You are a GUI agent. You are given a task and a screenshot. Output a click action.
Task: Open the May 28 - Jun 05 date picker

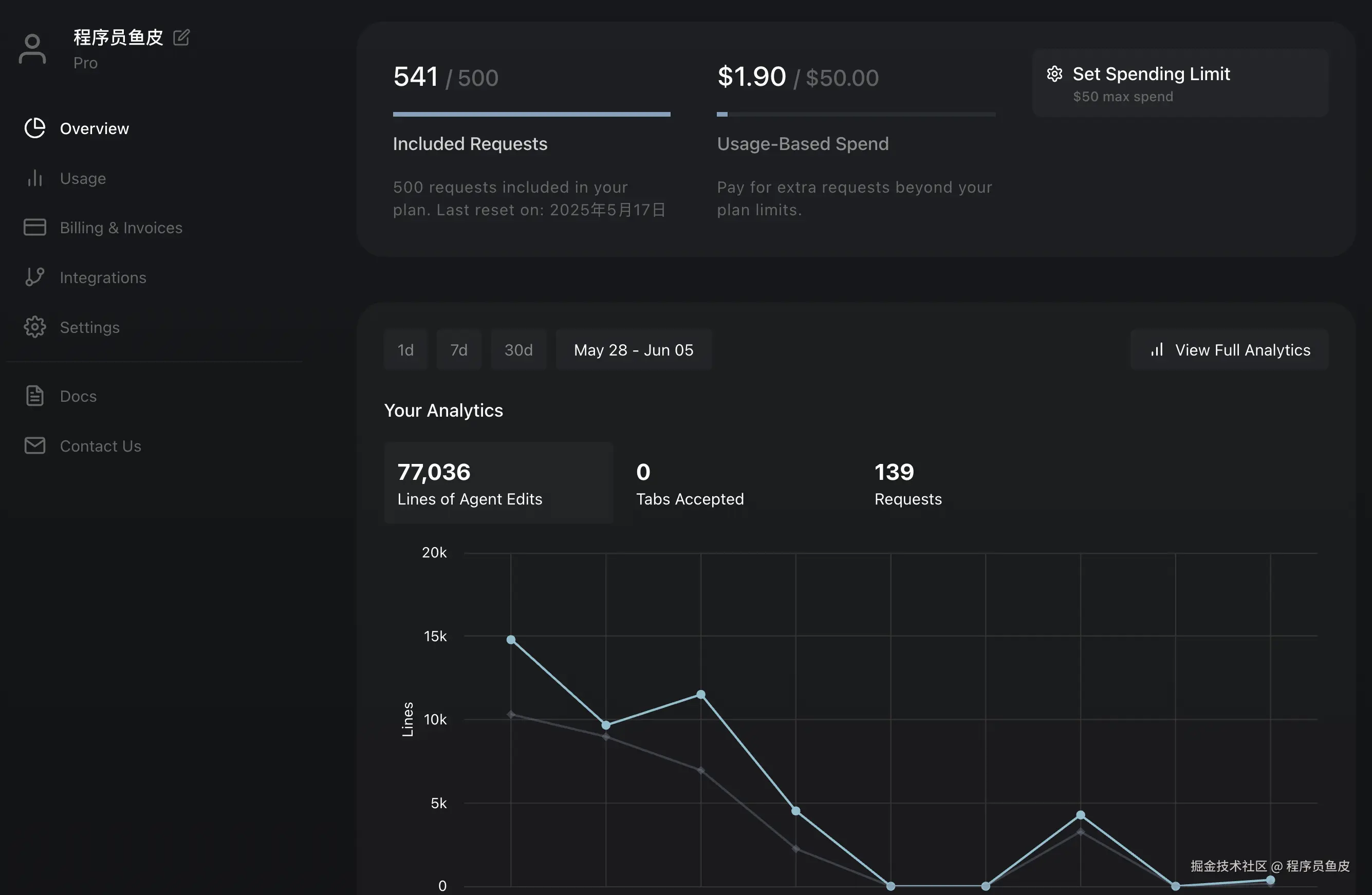633,350
